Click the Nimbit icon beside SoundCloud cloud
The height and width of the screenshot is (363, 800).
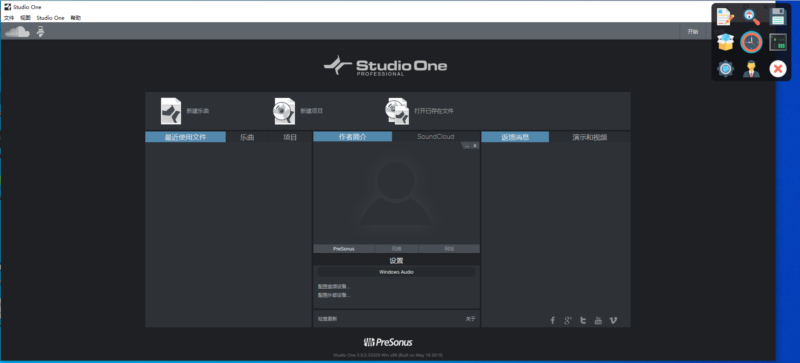pyautogui.click(x=40, y=32)
